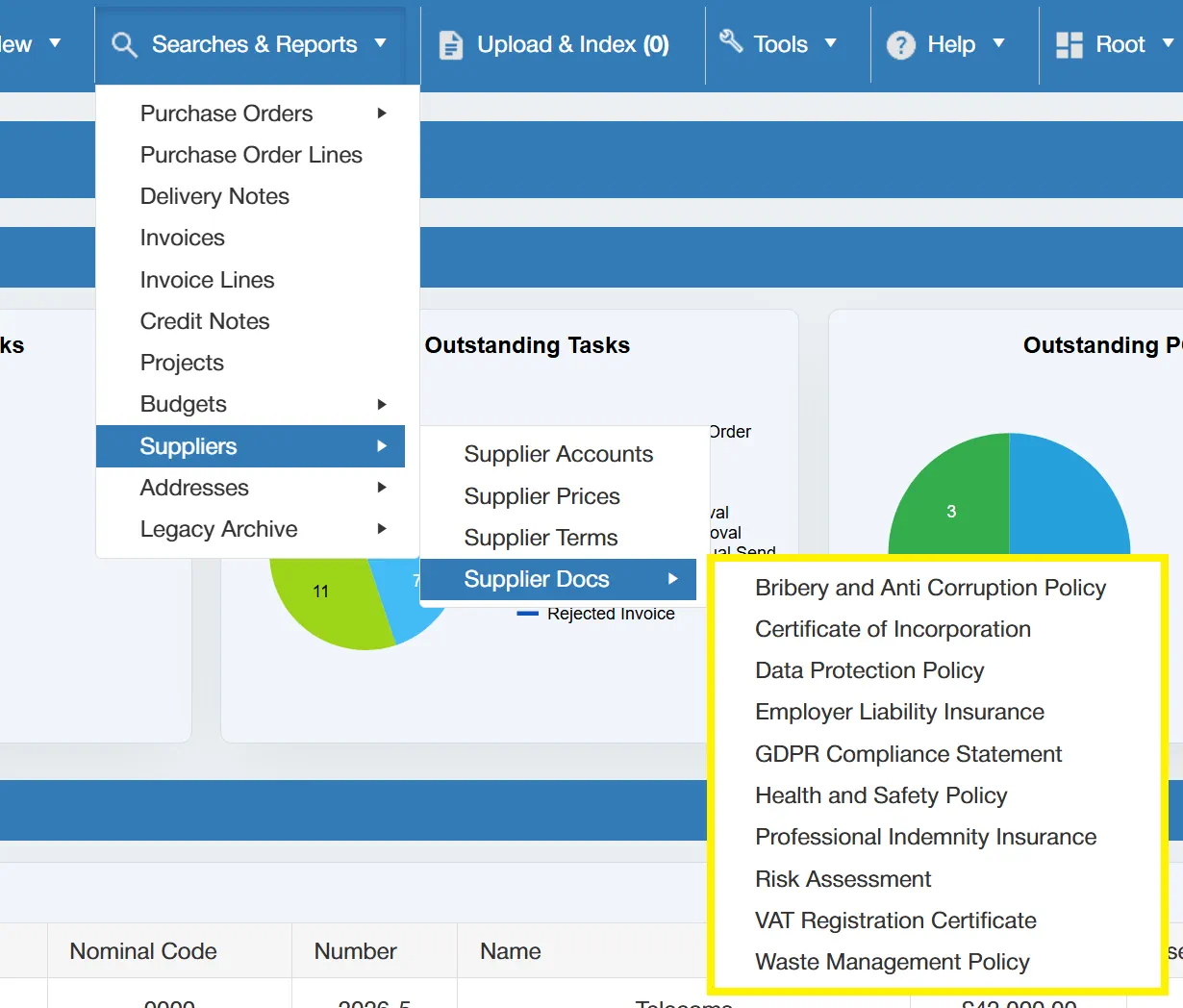Image resolution: width=1183 pixels, height=1008 pixels.
Task: Click the document icon beside Upload & Index
Action: 450,45
